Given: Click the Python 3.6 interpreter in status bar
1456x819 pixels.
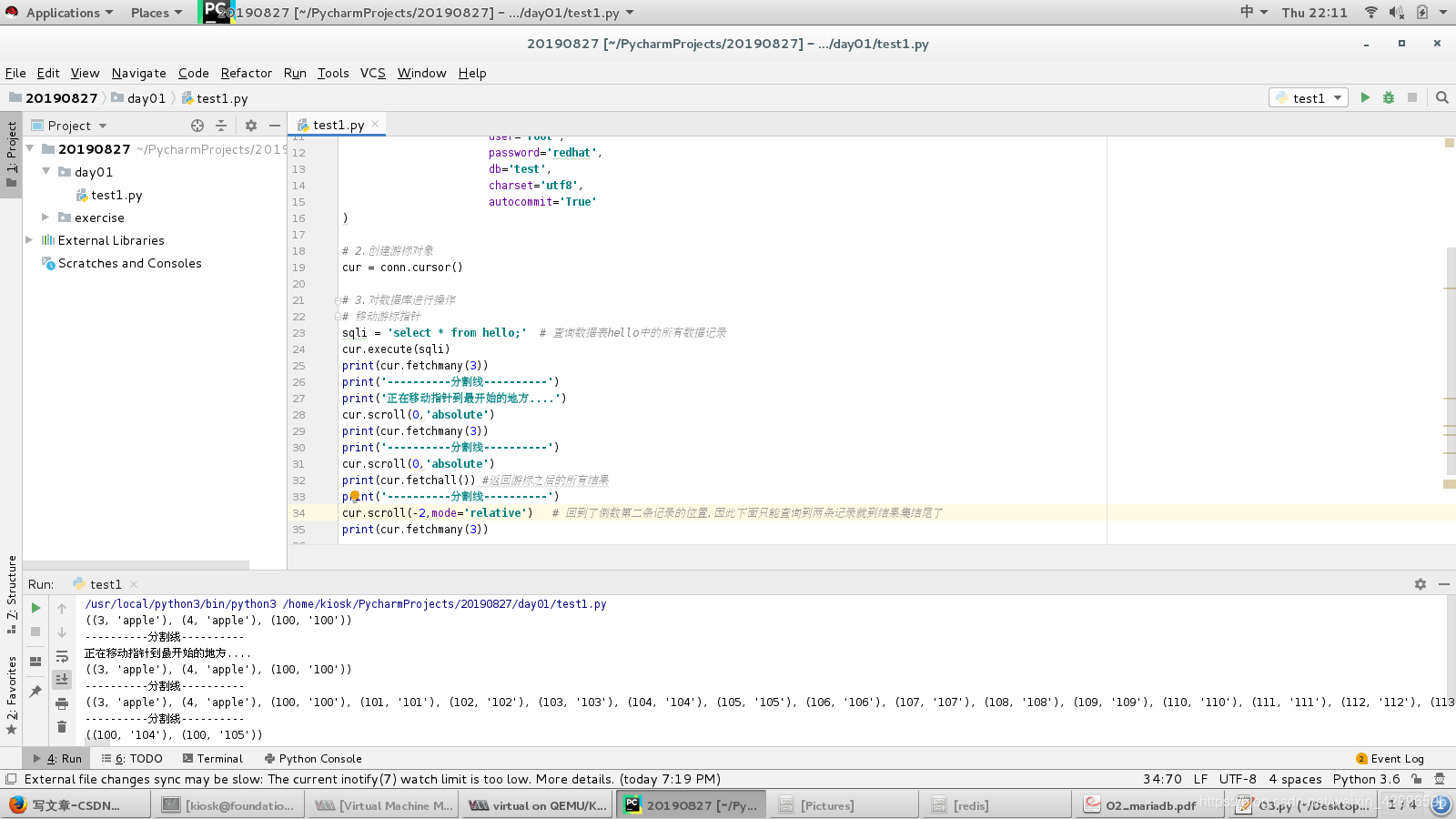Looking at the screenshot, I should 1366,779.
